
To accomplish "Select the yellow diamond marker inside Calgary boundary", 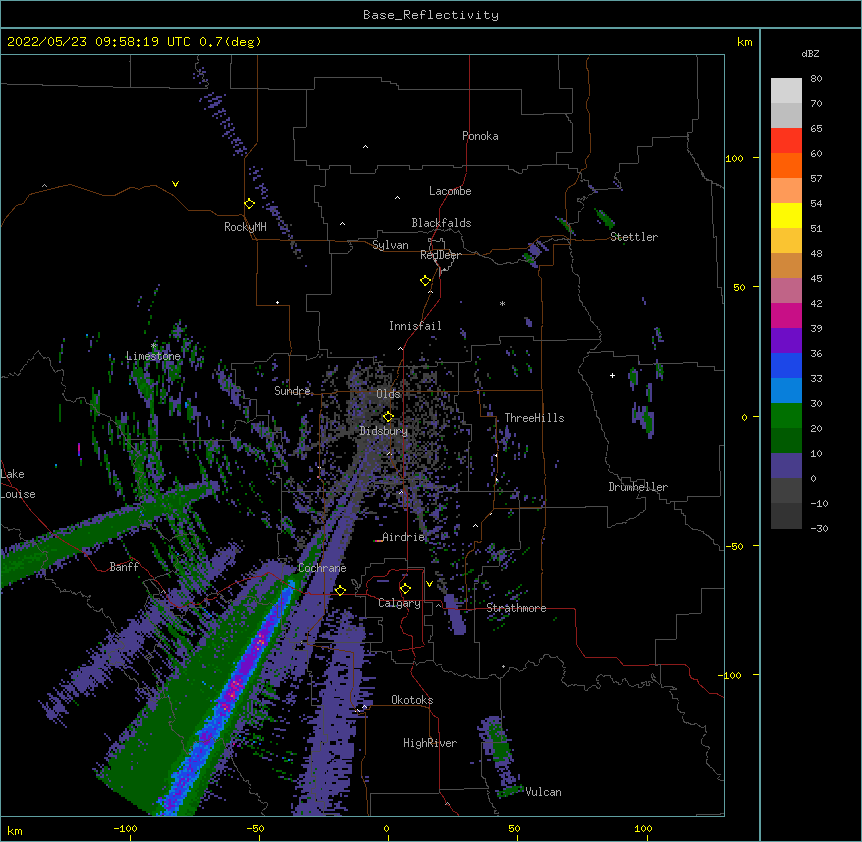I will [405, 589].
